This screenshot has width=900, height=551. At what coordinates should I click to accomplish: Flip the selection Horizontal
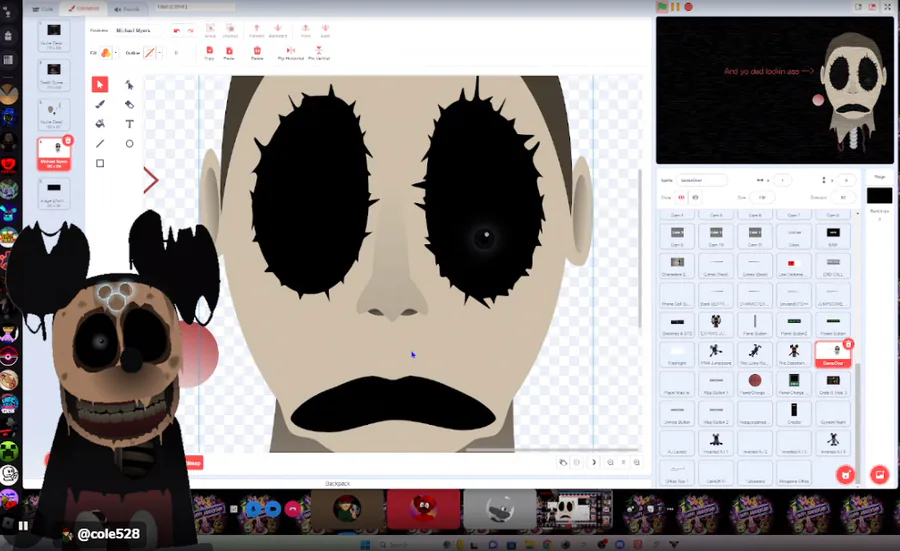click(290, 53)
